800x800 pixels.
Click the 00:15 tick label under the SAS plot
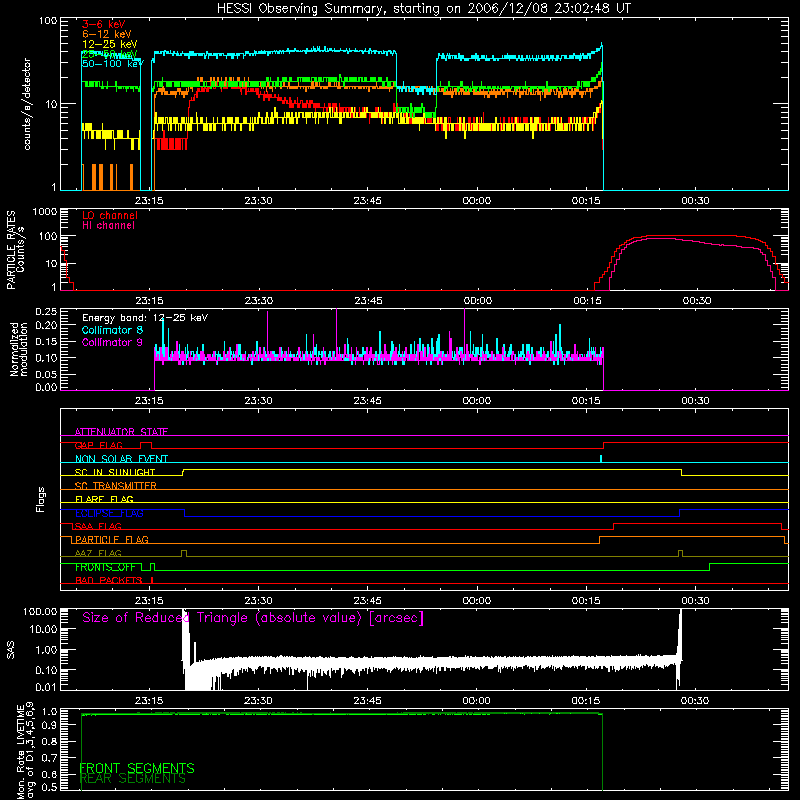pyautogui.click(x=586, y=701)
